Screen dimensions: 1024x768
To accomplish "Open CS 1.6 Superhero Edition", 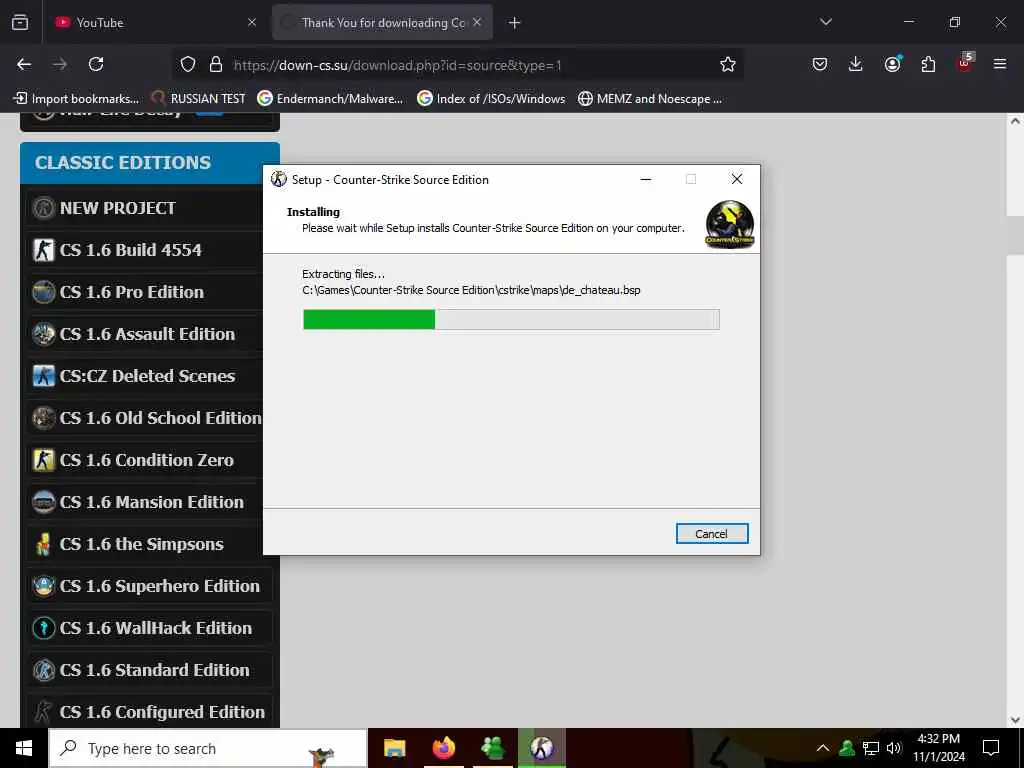I will 150,586.
